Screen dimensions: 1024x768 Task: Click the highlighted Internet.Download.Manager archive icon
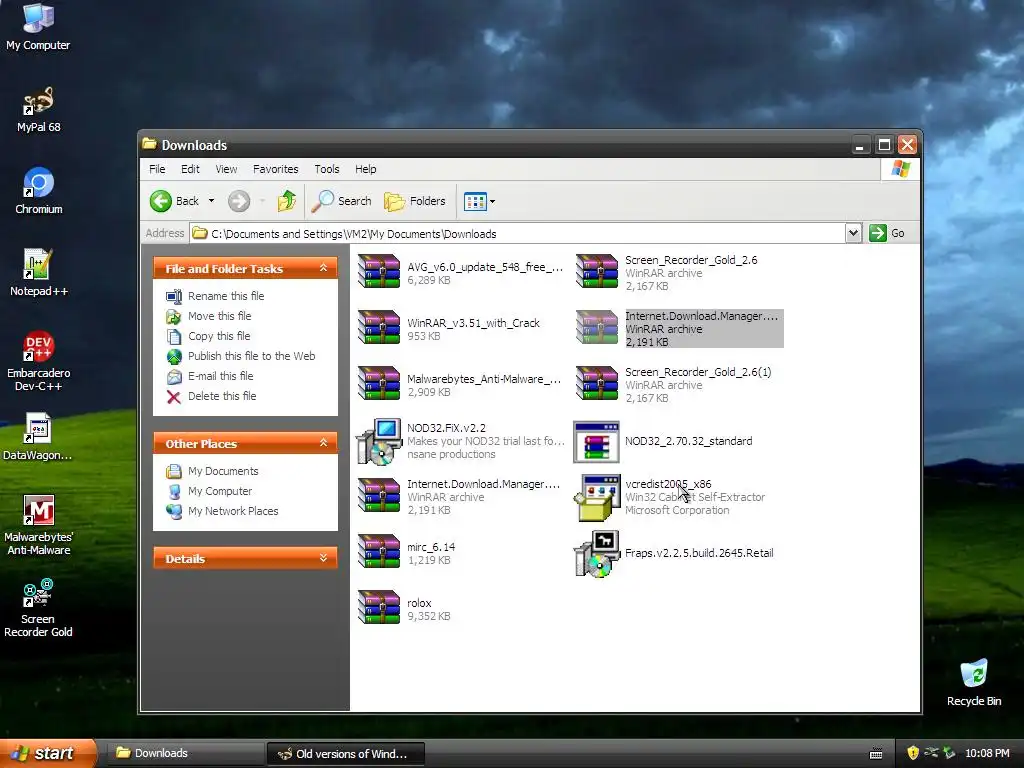point(597,327)
